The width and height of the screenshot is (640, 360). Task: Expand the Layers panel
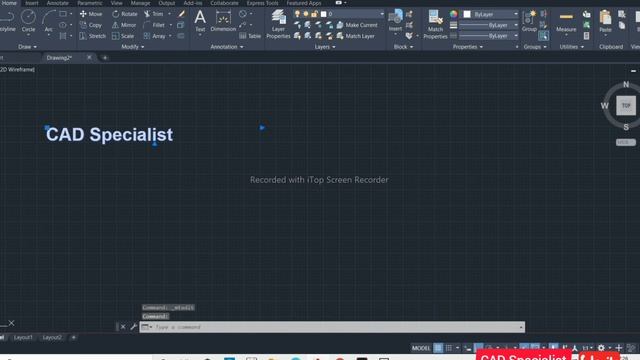click(325, 47)
